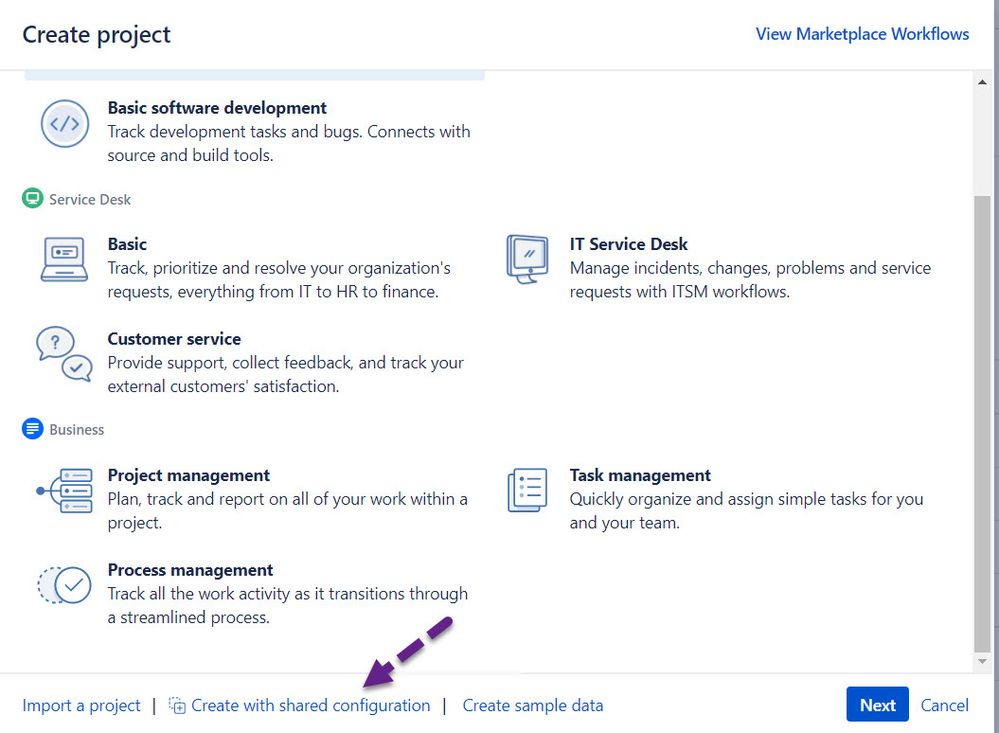Click the IT Service Desk monitor icon
This screenshot has height=733, width=999.
[527, 260]
